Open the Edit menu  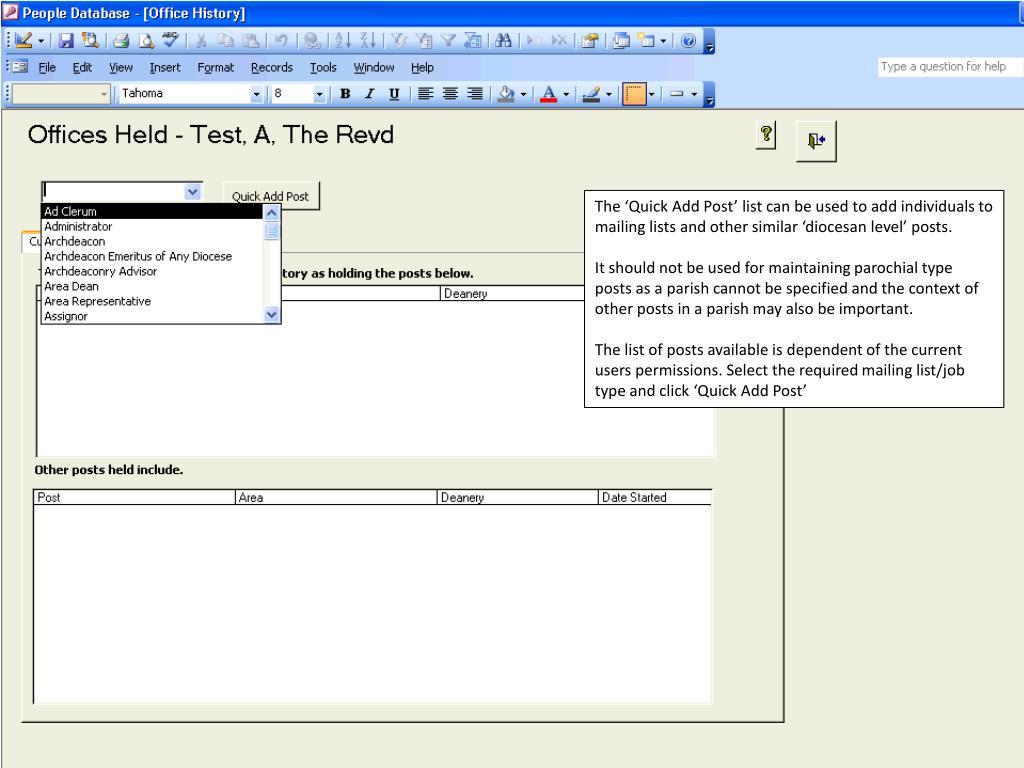82,67
